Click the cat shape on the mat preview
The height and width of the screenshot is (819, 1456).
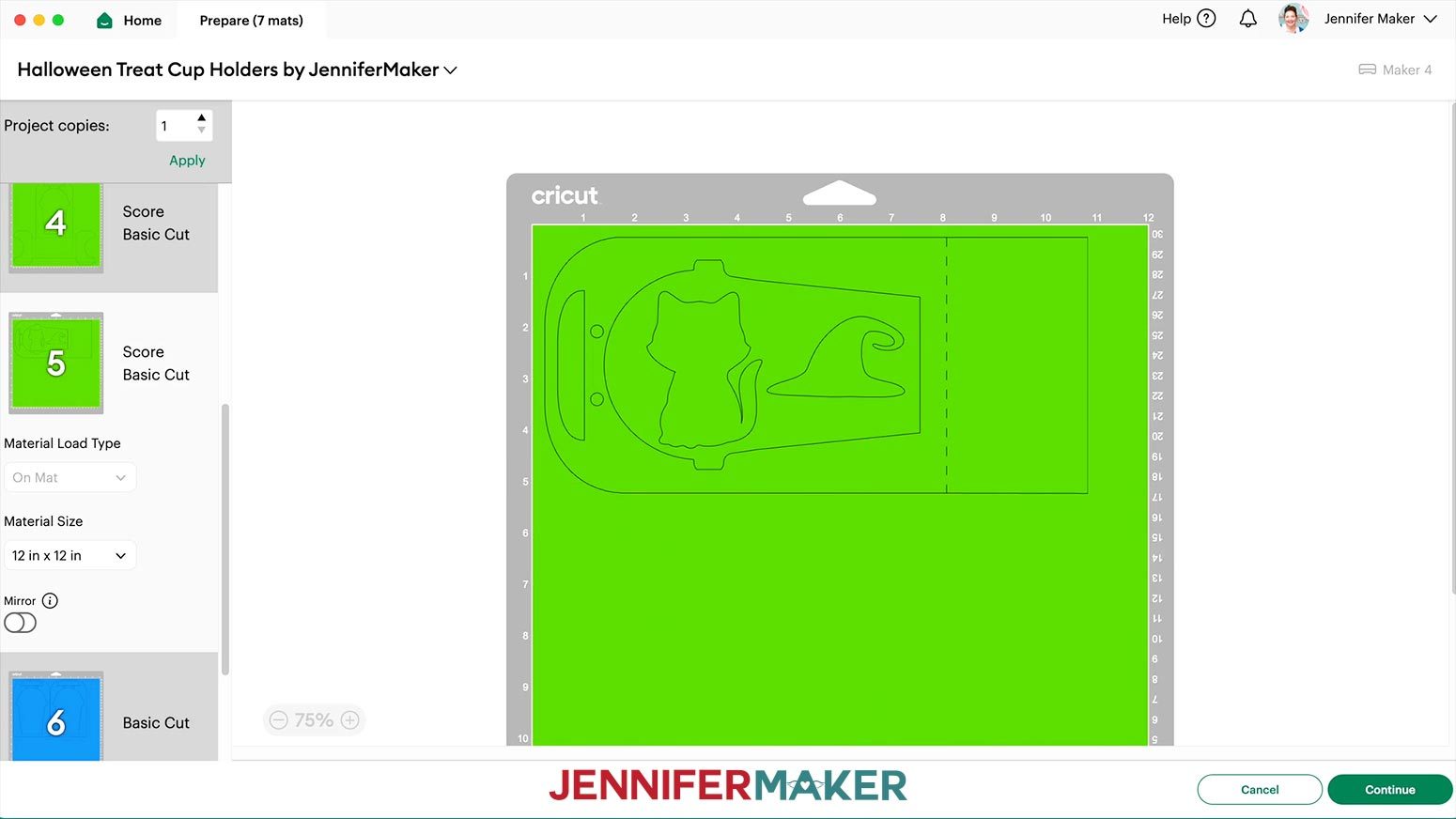703,368
